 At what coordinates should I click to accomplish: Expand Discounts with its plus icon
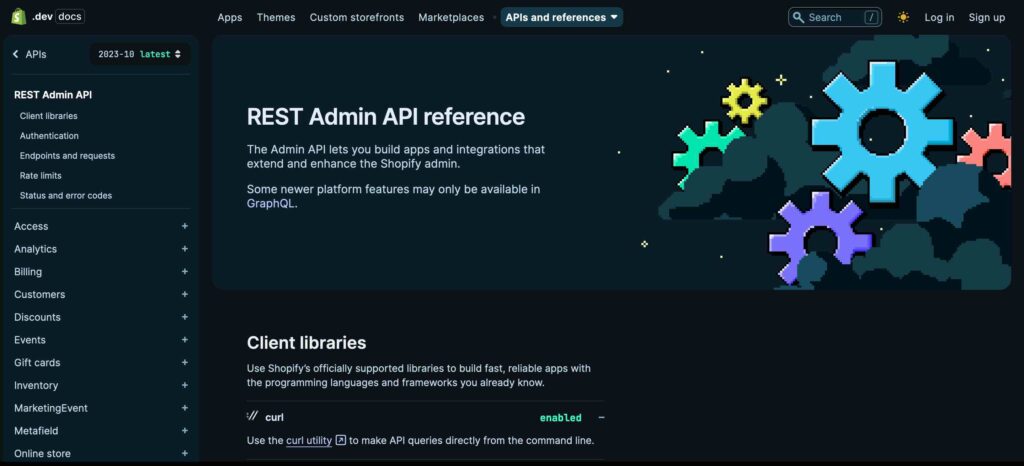pyautogui.click(x=185, y=317)
